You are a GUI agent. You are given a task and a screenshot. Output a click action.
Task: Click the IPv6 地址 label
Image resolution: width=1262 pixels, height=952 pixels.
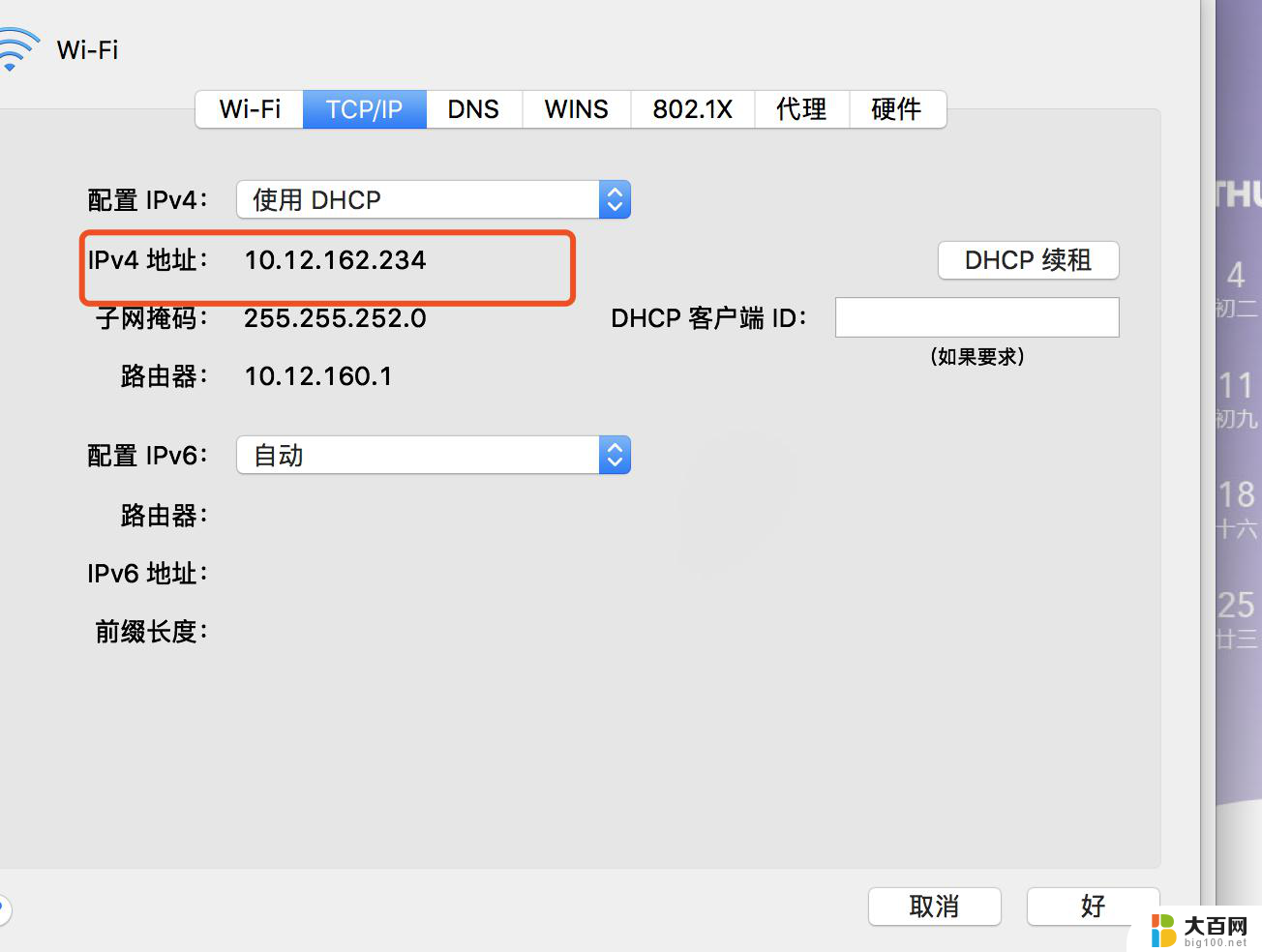[x=147, y=574]
